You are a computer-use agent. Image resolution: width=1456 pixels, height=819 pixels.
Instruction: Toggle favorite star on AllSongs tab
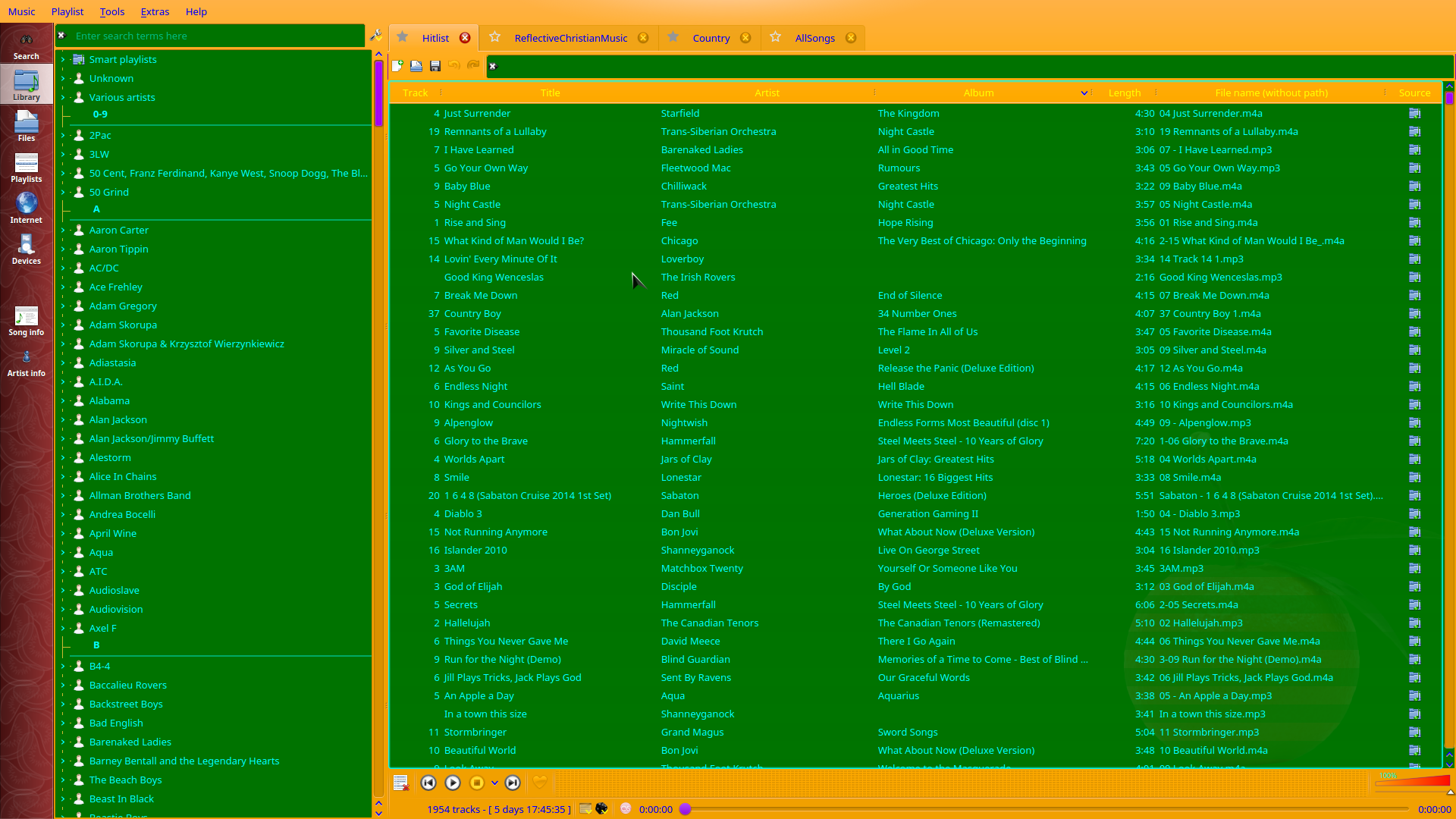pyautogui.click(x=775, y=37)
